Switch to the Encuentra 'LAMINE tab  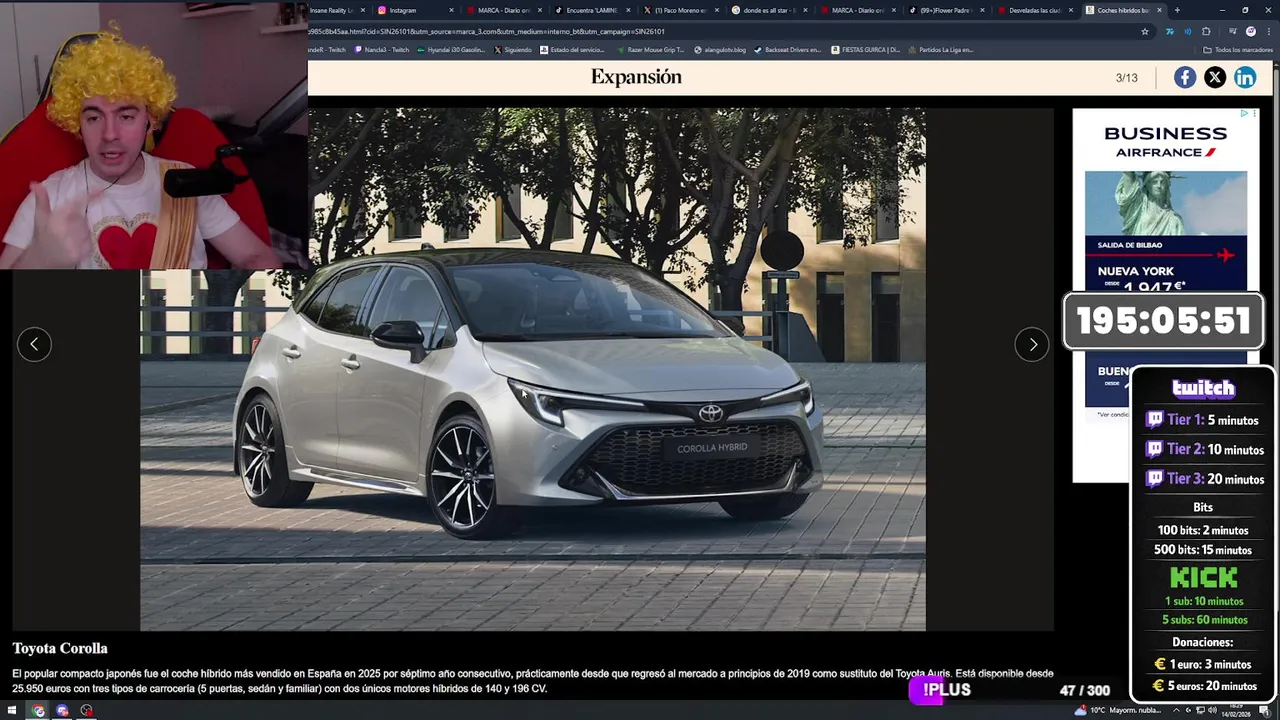[592, 10]
